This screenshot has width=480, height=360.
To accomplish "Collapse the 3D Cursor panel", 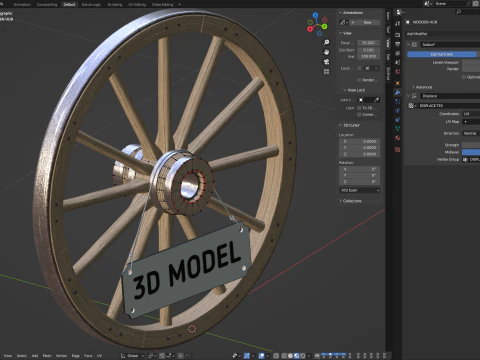I will [x=340, y=125].
